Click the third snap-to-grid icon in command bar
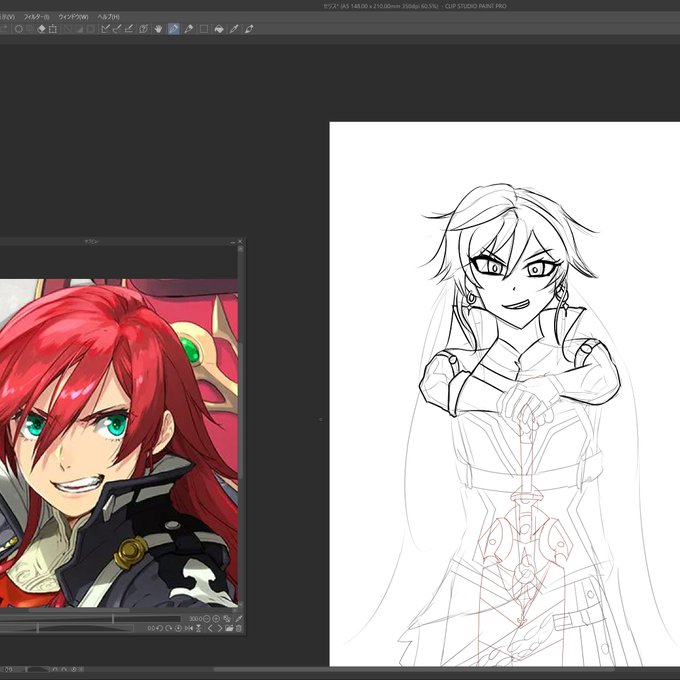 [x=129, y=29]
